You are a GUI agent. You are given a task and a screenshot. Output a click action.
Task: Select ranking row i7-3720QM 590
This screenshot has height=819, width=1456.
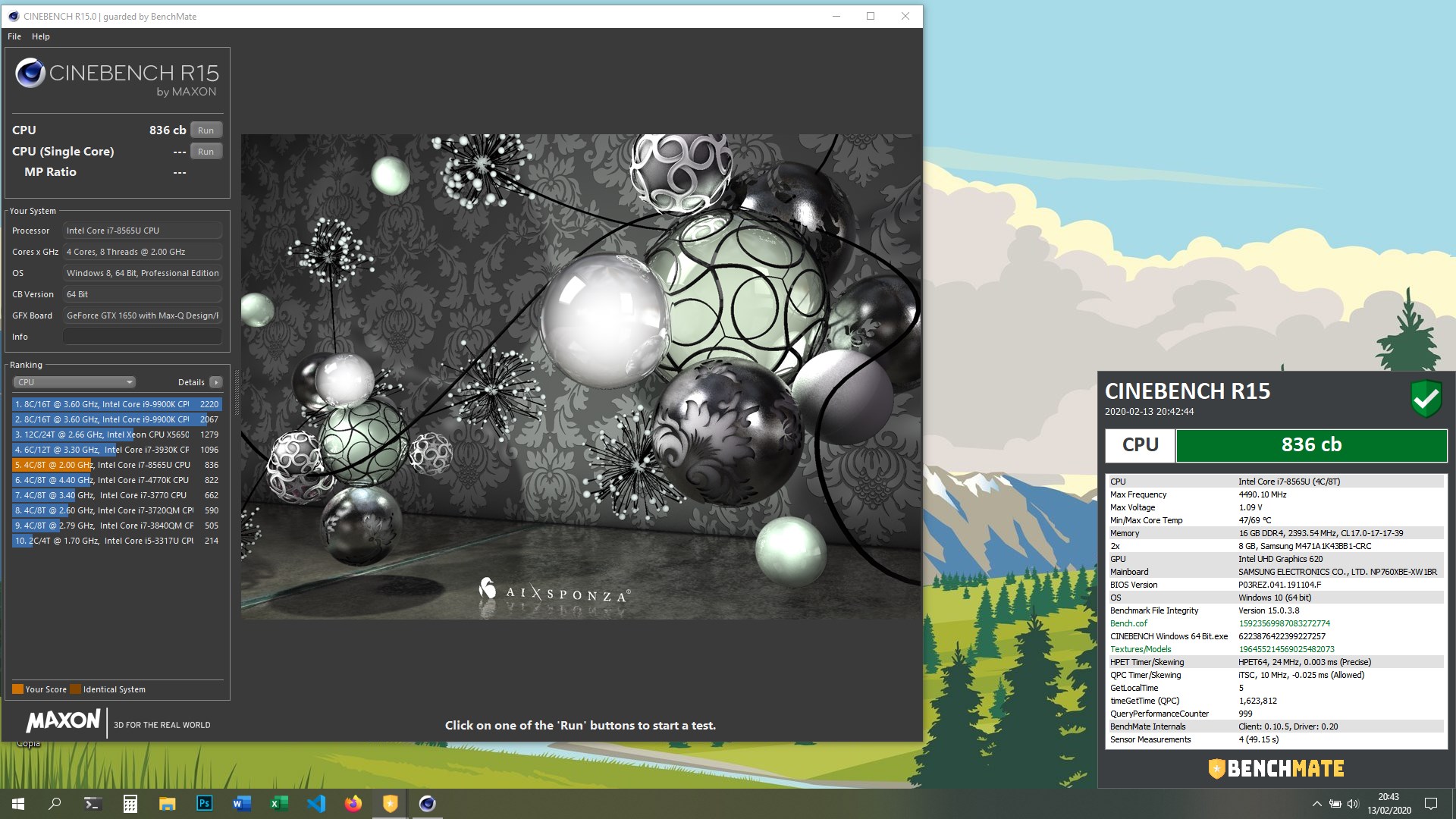pyautogui.click(x=117, y=510)
